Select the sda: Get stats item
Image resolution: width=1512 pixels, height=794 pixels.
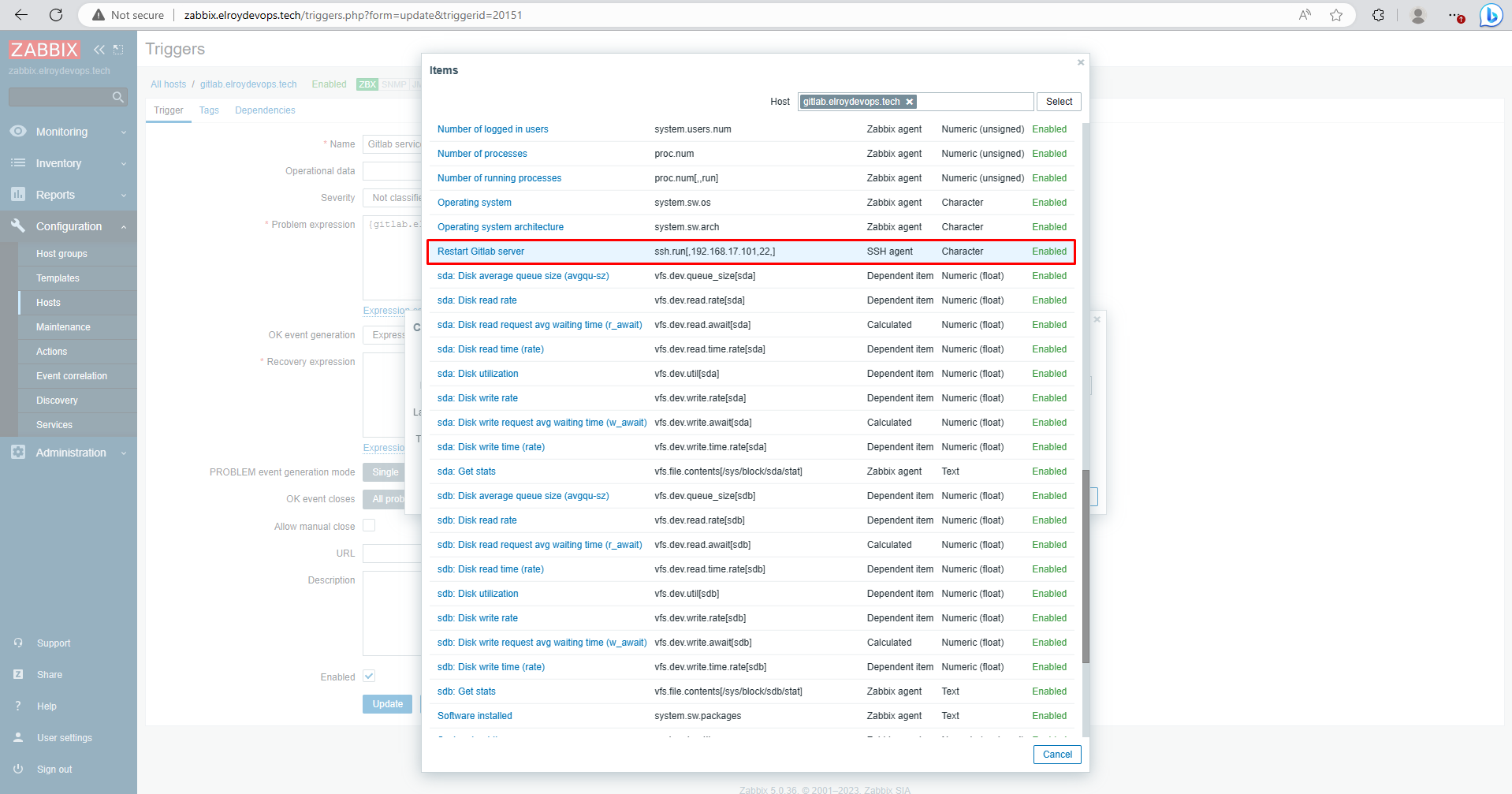tap(467, 472)
